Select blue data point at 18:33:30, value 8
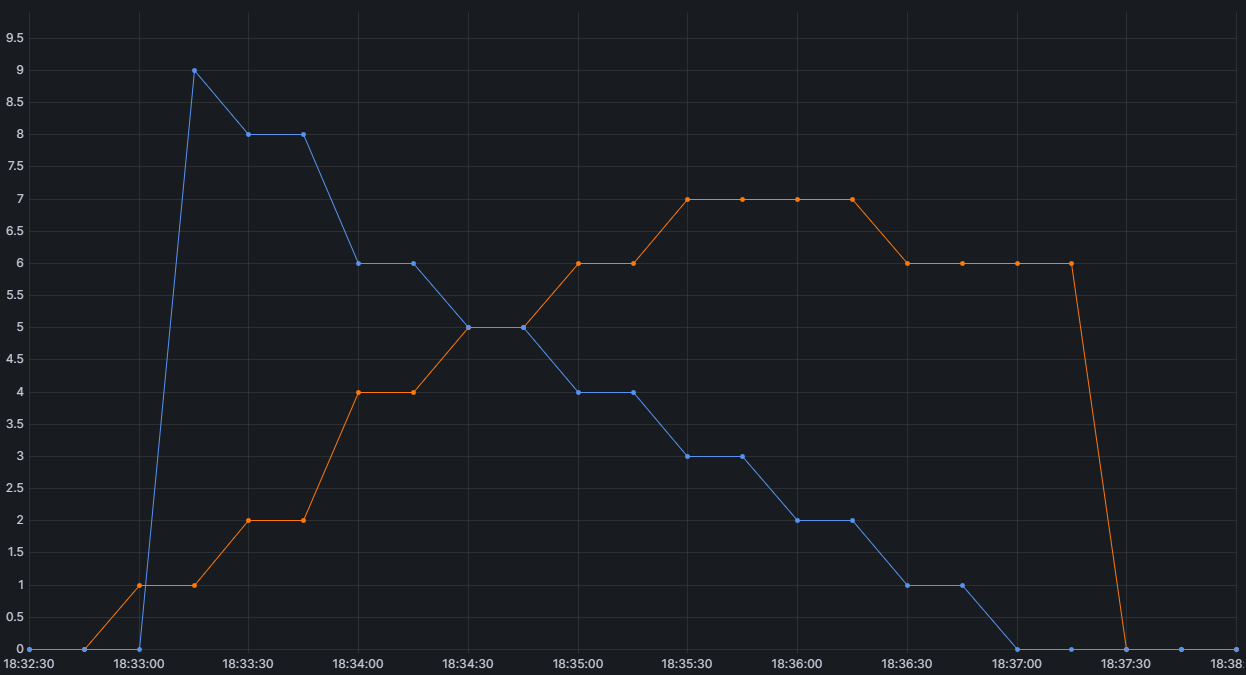The width and height of the screenshot is (1246, 675). pos(248,134)
